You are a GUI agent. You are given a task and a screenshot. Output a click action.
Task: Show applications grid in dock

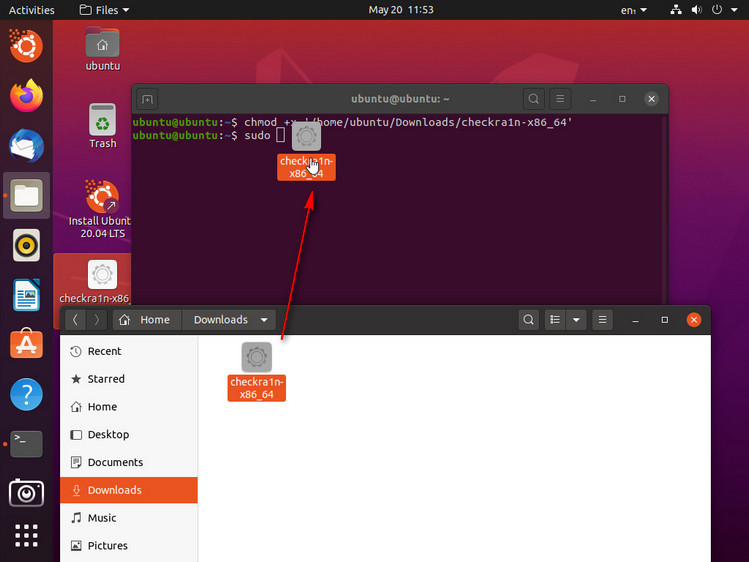click(27, 535)
